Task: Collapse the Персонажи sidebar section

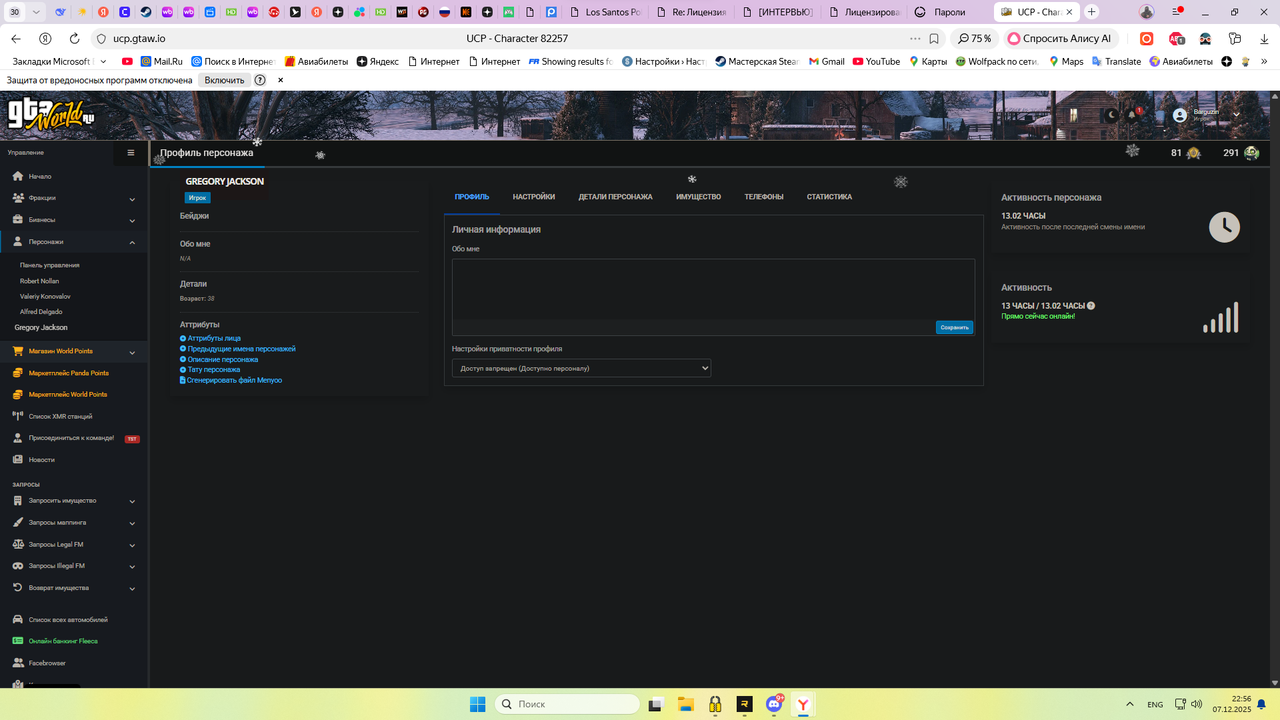Action: [132, 242]
